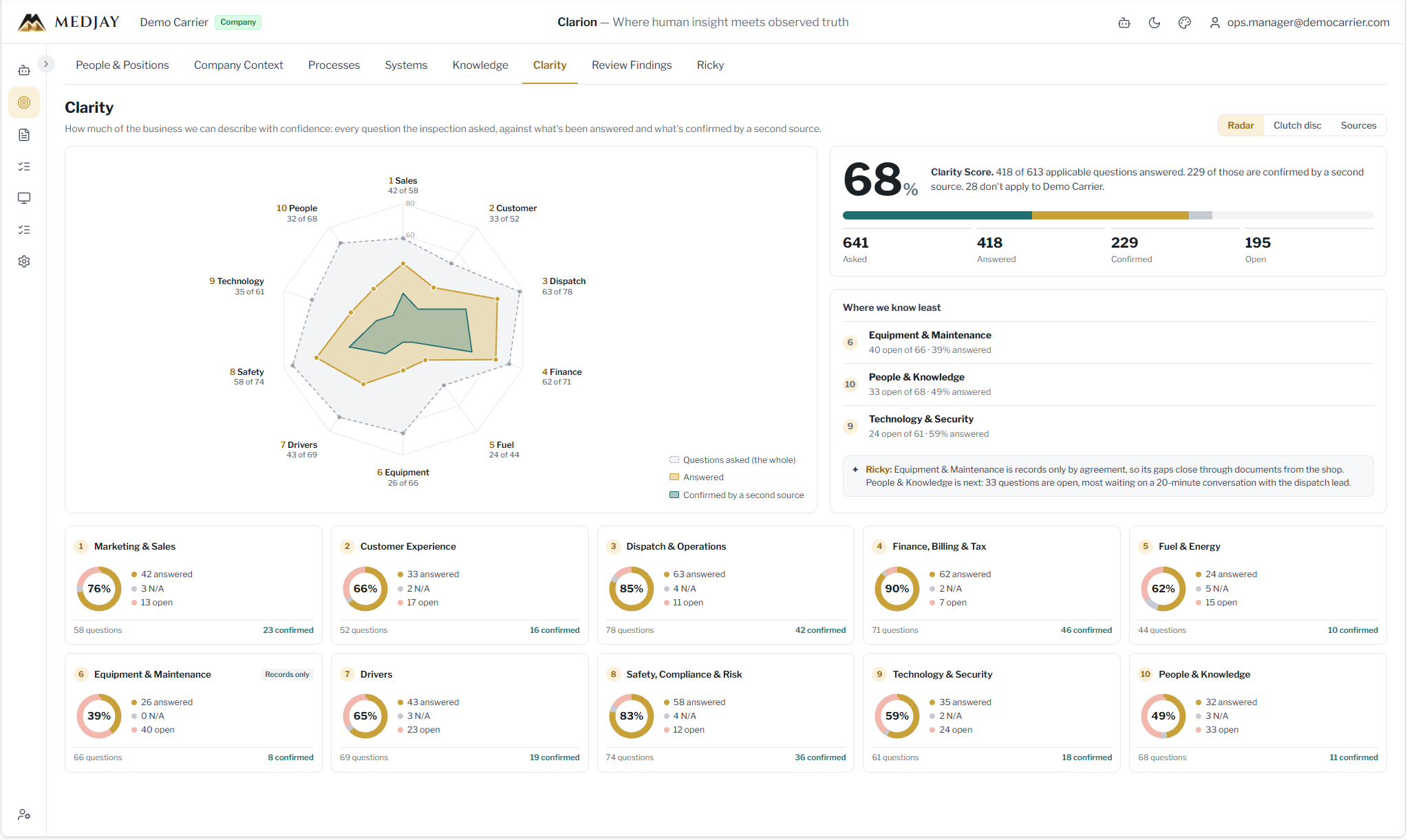Click the Company badge next to Demo Carrier
This screenshot has width=1407, height=840.
[238, 22]
